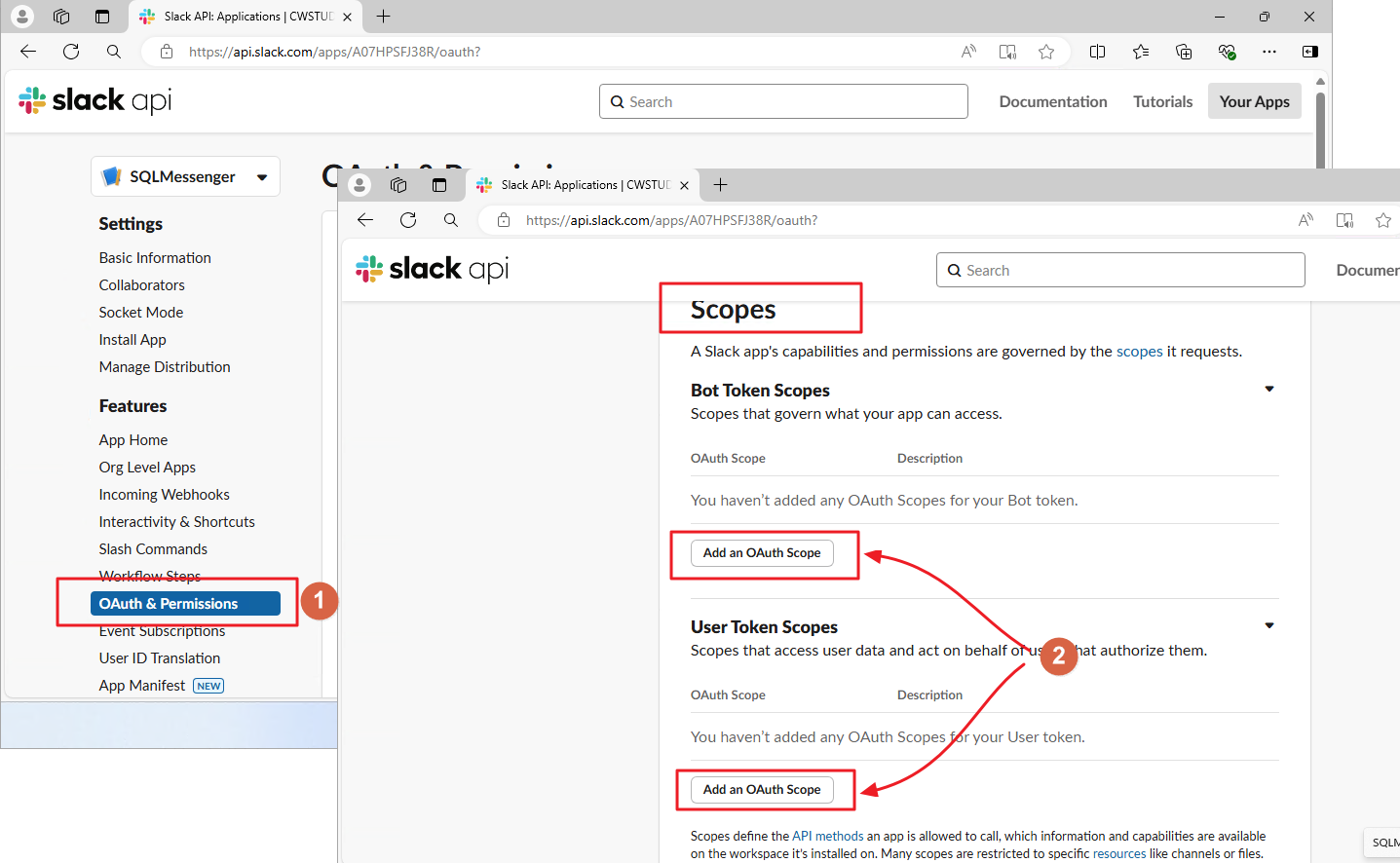Image resolution: width=1400 pixels, height=863 pixels.
Task: Open workspaces icon in back browser window
Action: pyautogui.click(x=61, y=17)
